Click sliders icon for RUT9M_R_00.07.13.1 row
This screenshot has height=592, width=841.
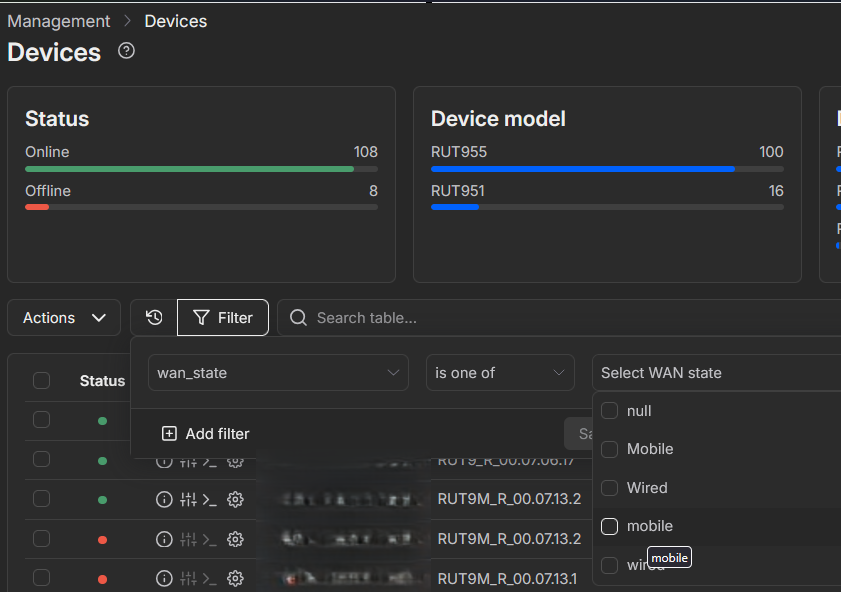188,578
